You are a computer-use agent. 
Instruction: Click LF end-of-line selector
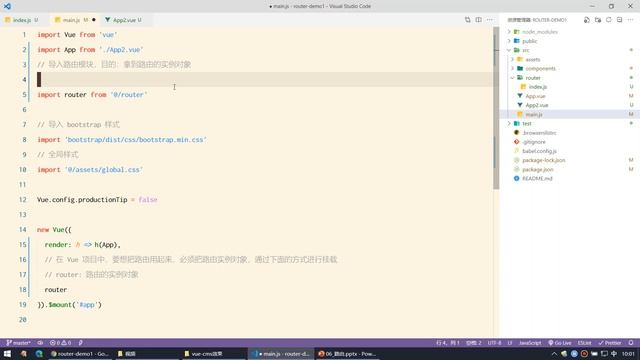[510, 343]
